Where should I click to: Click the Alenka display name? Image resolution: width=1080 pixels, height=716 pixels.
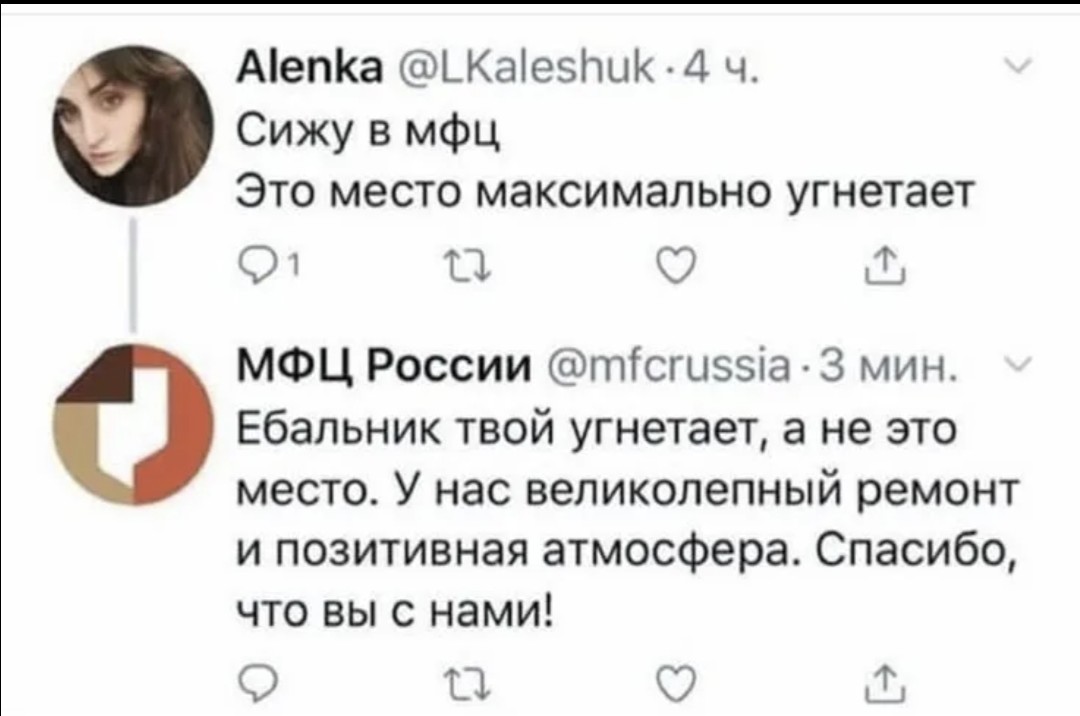click(x=303, y=73)
